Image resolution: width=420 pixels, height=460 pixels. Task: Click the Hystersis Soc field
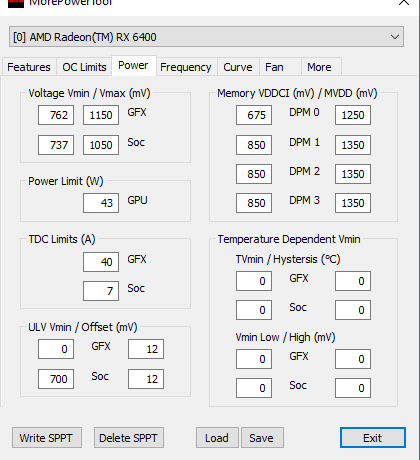[x=353, y=310]
